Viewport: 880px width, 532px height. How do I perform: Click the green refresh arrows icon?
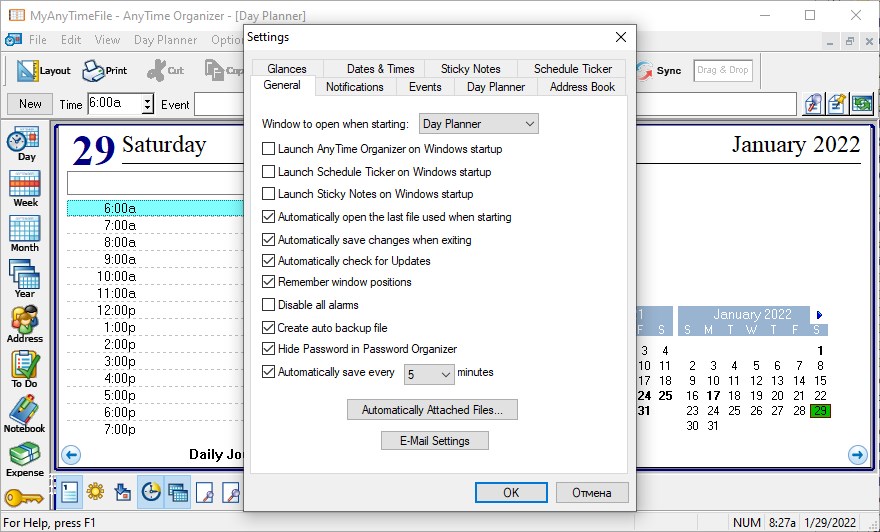[x=861, y=104]
